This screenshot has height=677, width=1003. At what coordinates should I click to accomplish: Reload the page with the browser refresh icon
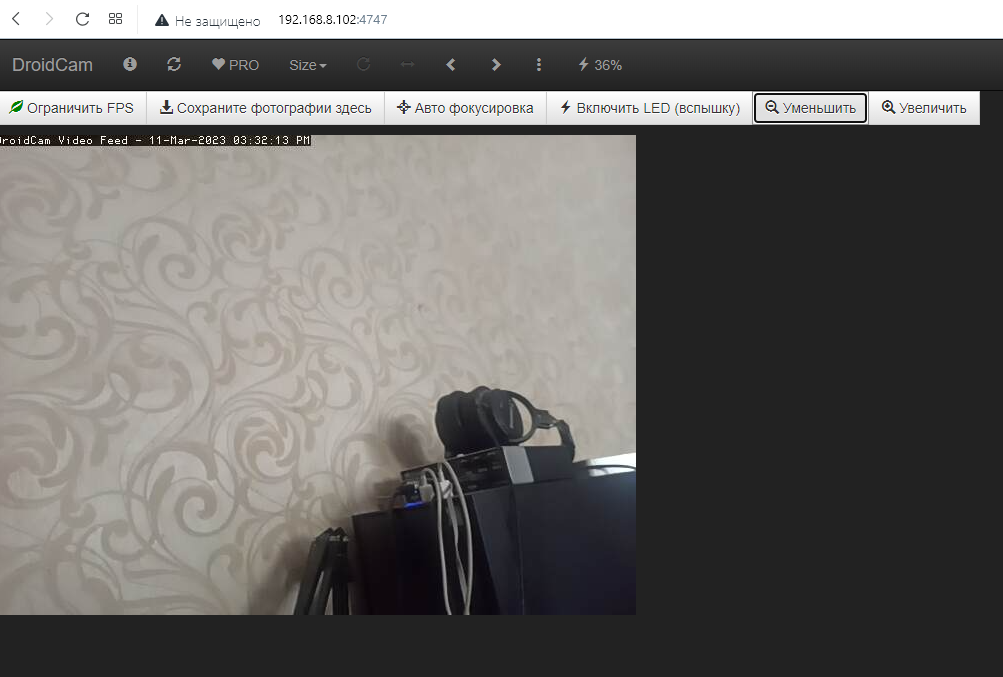click(82, 19)
